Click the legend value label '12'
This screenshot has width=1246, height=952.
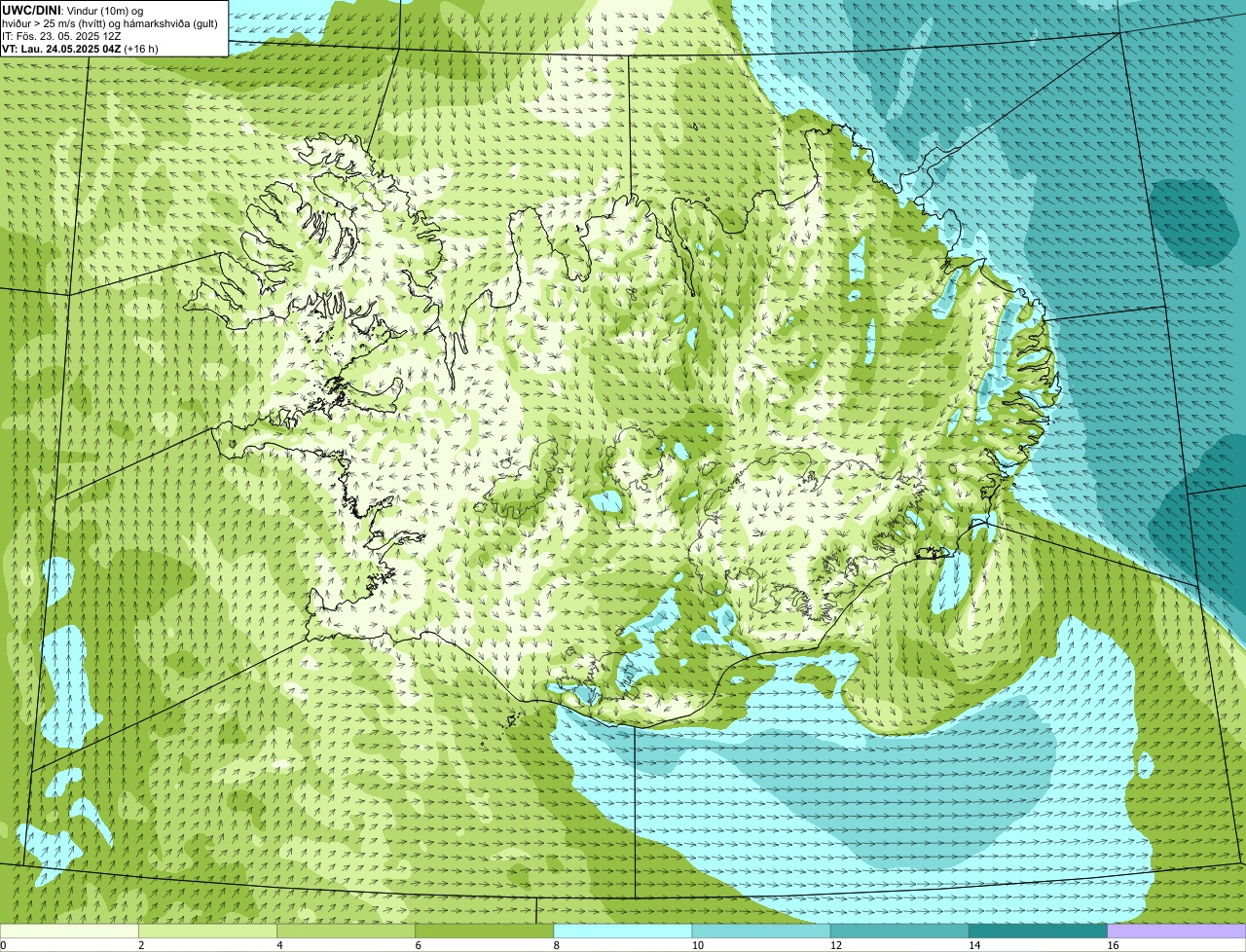point(835,945)
